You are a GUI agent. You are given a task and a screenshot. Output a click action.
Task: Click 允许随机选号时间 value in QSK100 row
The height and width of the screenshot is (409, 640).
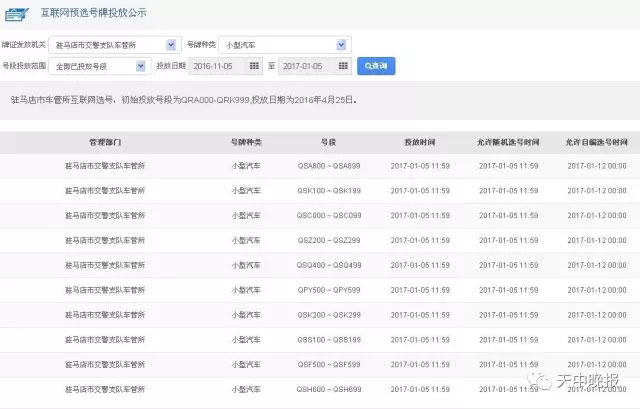[509, 191]
